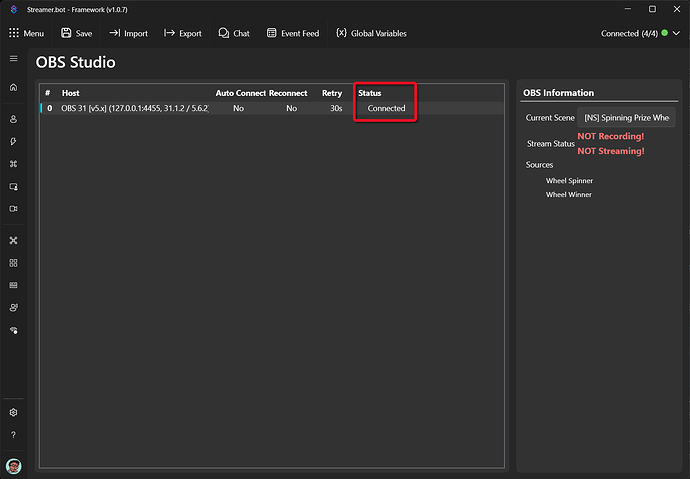690x479 pixels.
Task: Select the OBS 31 connection row
Action: [272, 108]
